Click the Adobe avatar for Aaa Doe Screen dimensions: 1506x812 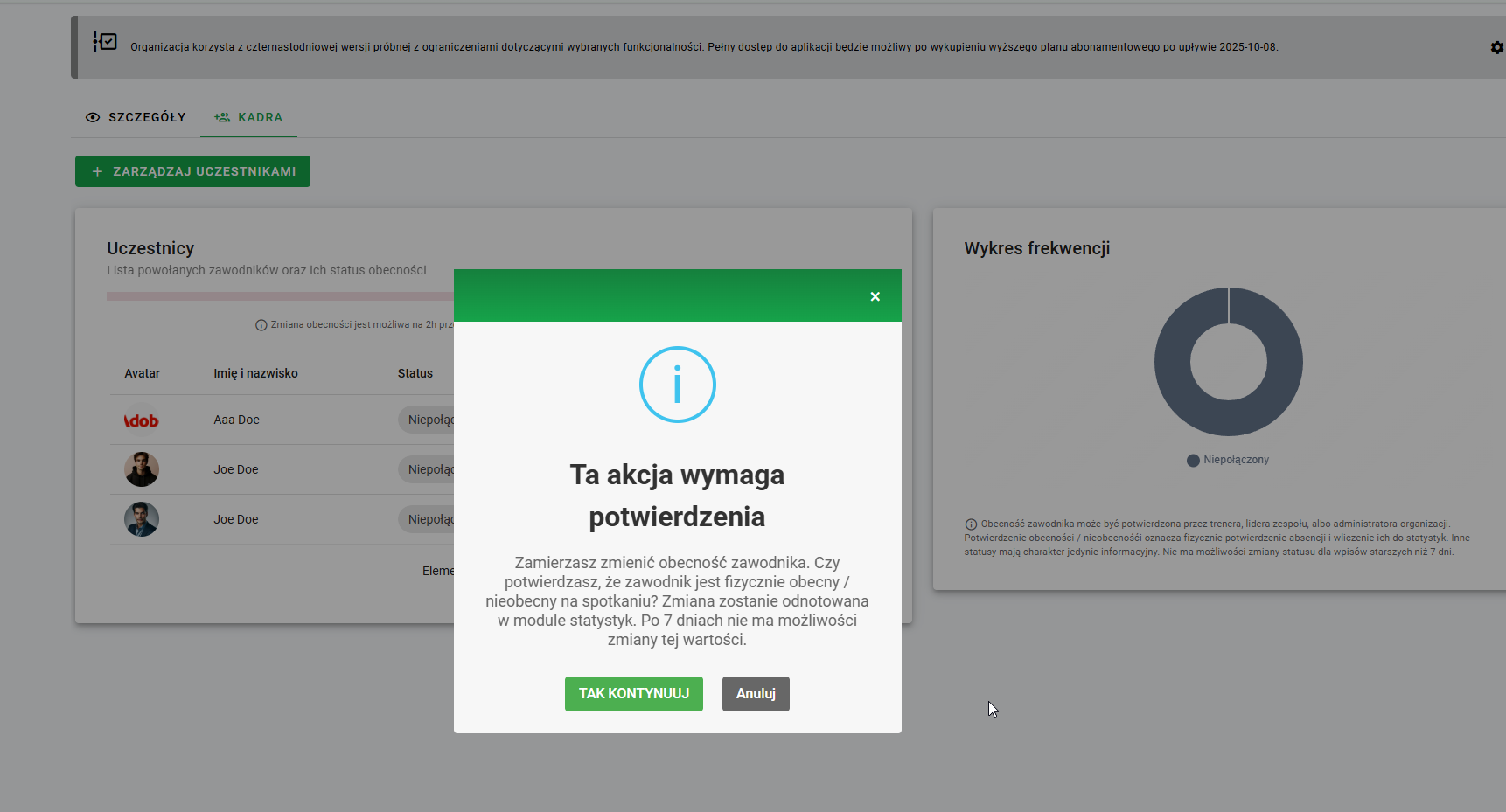141,420
